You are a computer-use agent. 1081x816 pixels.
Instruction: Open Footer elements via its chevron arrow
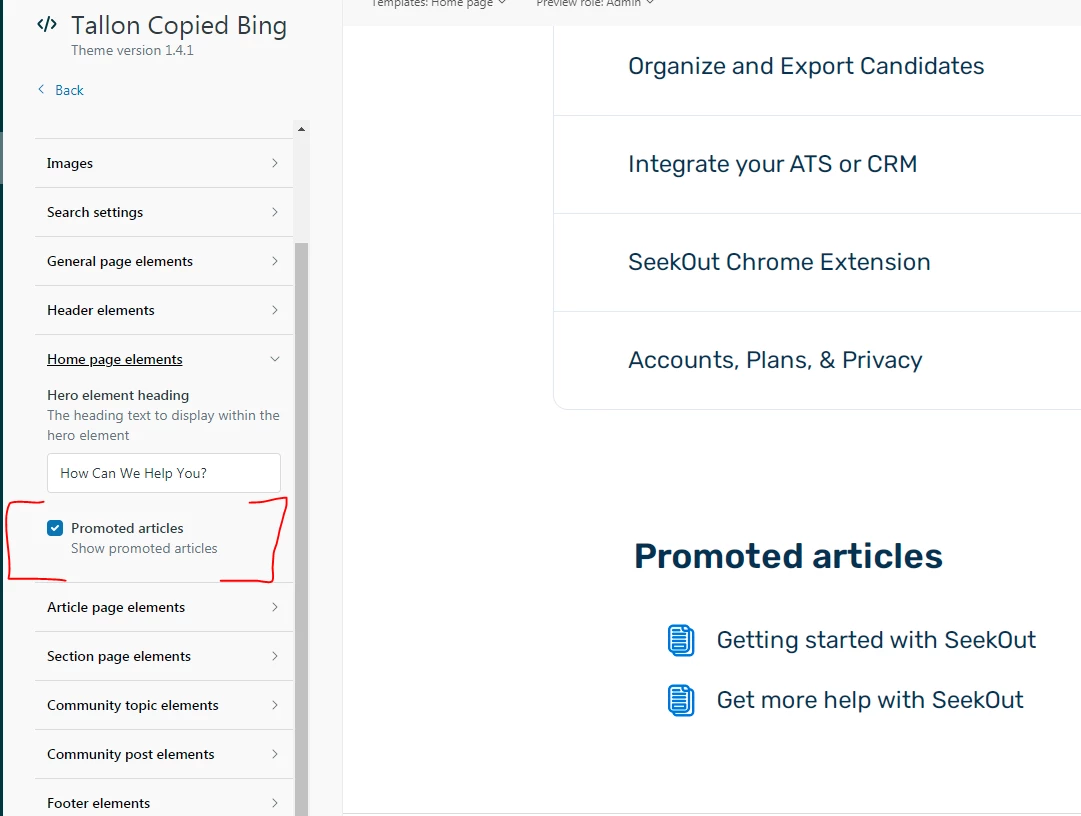[x=274, y=803]
